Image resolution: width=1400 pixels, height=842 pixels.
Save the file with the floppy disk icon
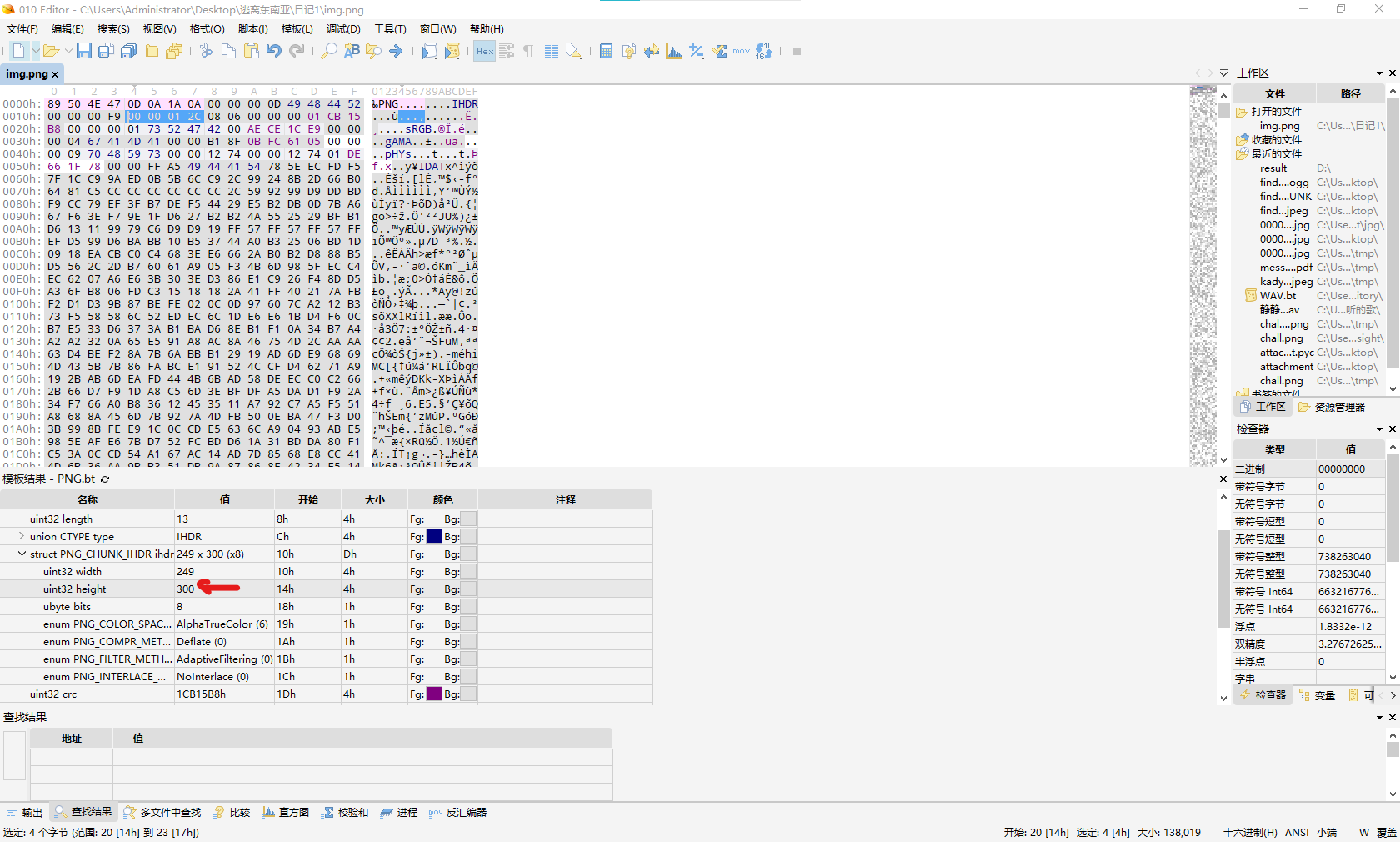pyautogui.click(x=83, y=51)
